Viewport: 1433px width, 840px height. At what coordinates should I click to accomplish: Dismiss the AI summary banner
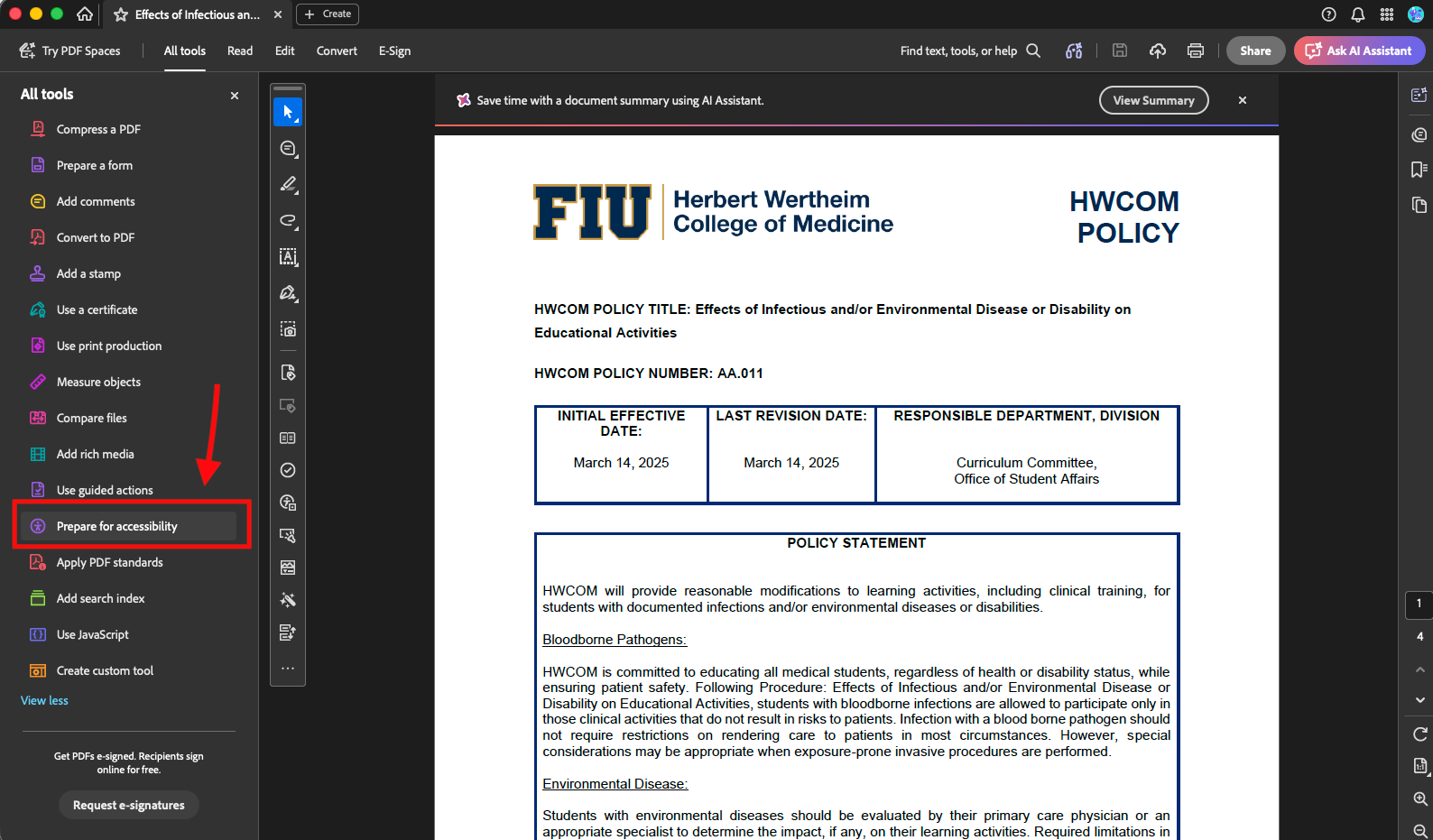click(x=1243, y=100)
